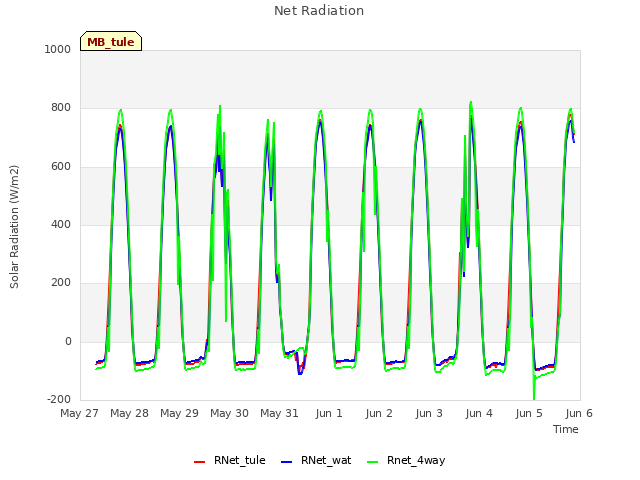Click the MB_tule annotation label

(111, 41)
